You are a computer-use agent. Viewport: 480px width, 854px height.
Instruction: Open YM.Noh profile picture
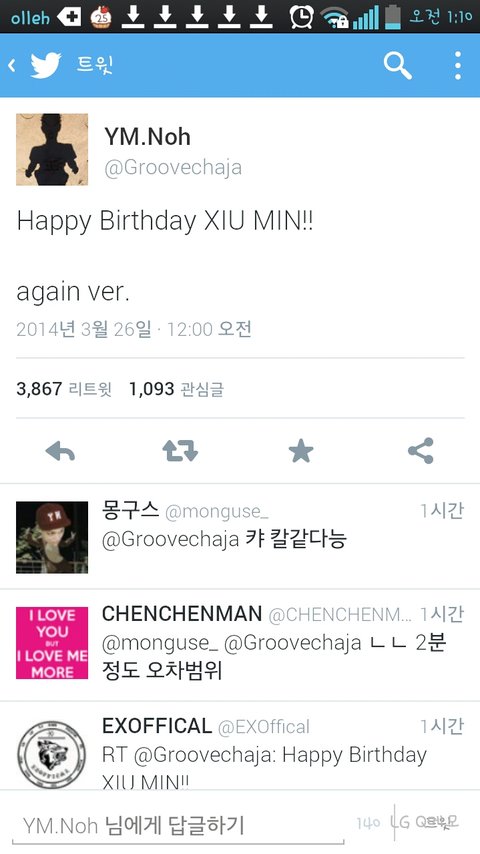(x=52, y=149)
